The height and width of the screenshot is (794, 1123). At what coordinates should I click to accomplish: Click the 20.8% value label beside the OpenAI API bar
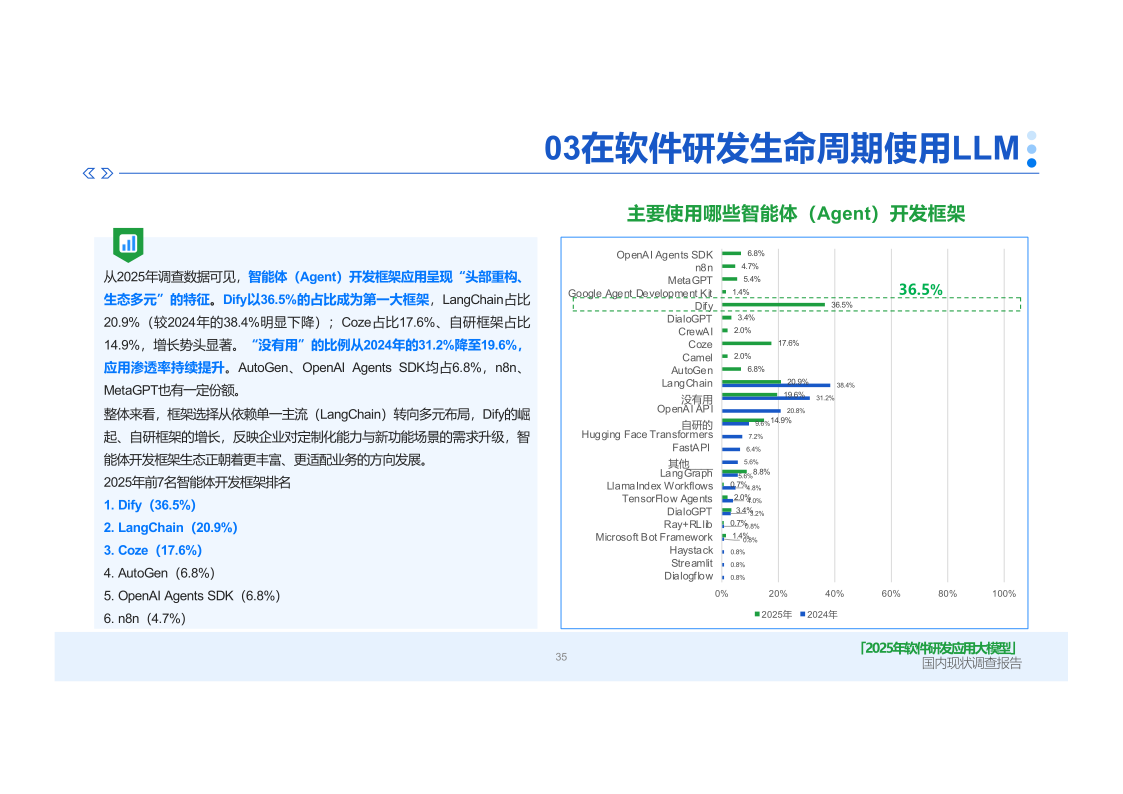(796, 411)
